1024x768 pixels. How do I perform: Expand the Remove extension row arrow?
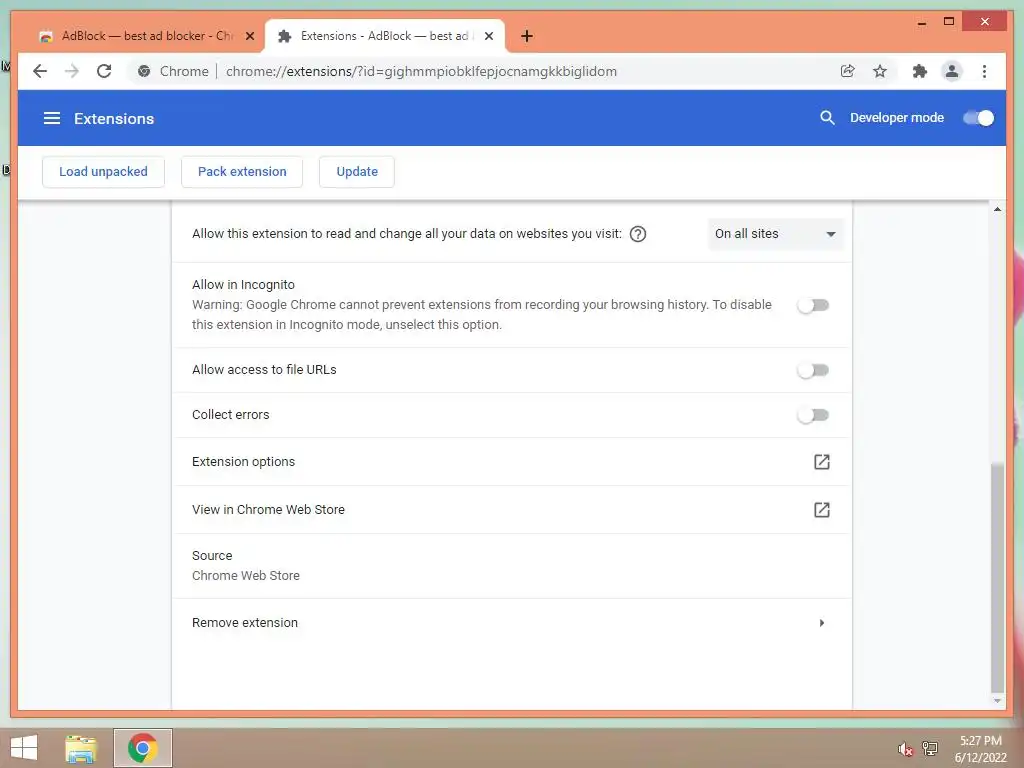(x=822, y=623)
